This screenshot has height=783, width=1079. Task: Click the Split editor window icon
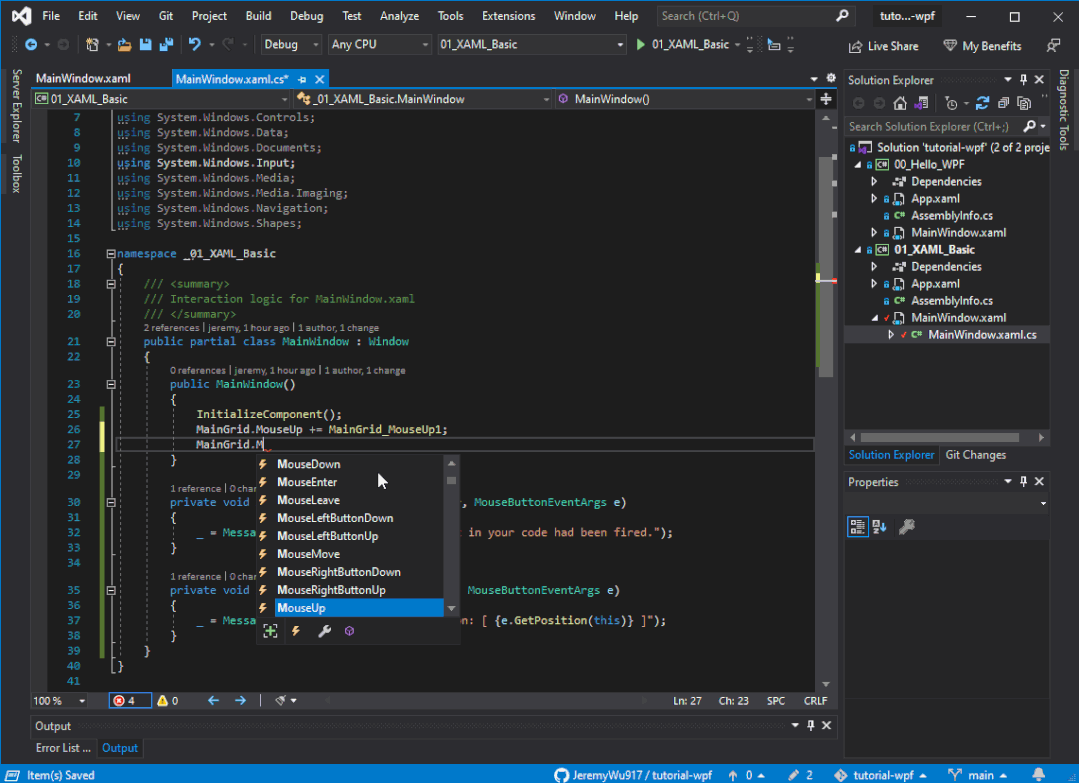(826, 99)
